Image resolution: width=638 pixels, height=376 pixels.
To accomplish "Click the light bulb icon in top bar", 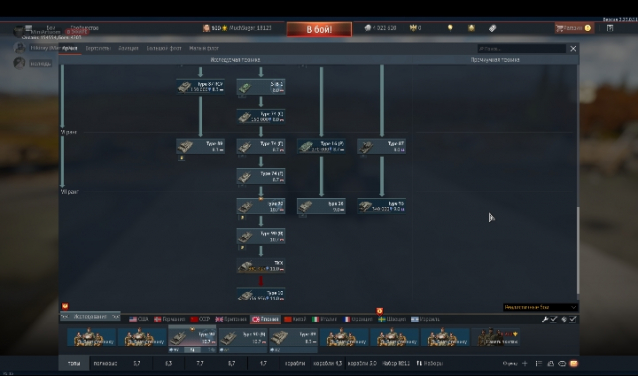I will 450,28.
